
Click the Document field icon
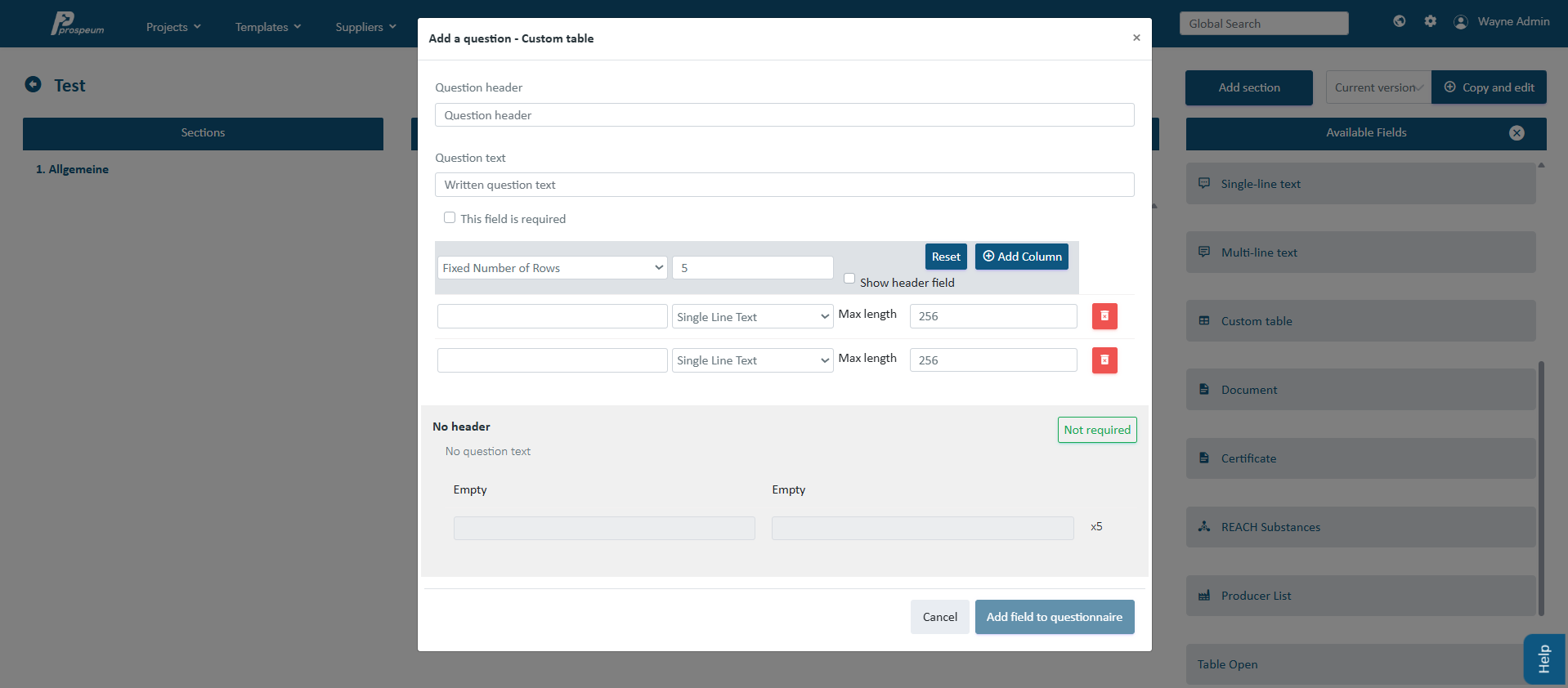[x=1204, y=389]
